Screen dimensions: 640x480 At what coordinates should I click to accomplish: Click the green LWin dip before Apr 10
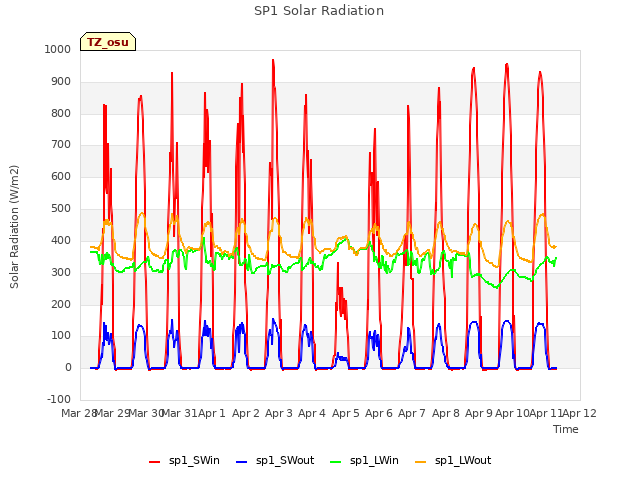pos(496,287)
